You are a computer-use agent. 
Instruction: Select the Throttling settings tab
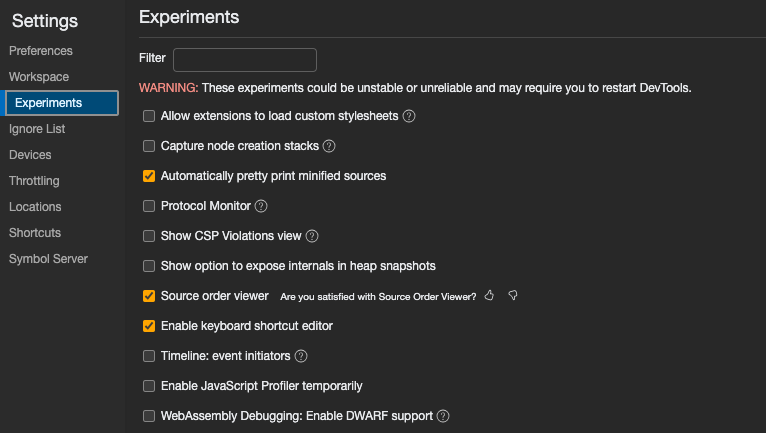click(x=34, y=181)
